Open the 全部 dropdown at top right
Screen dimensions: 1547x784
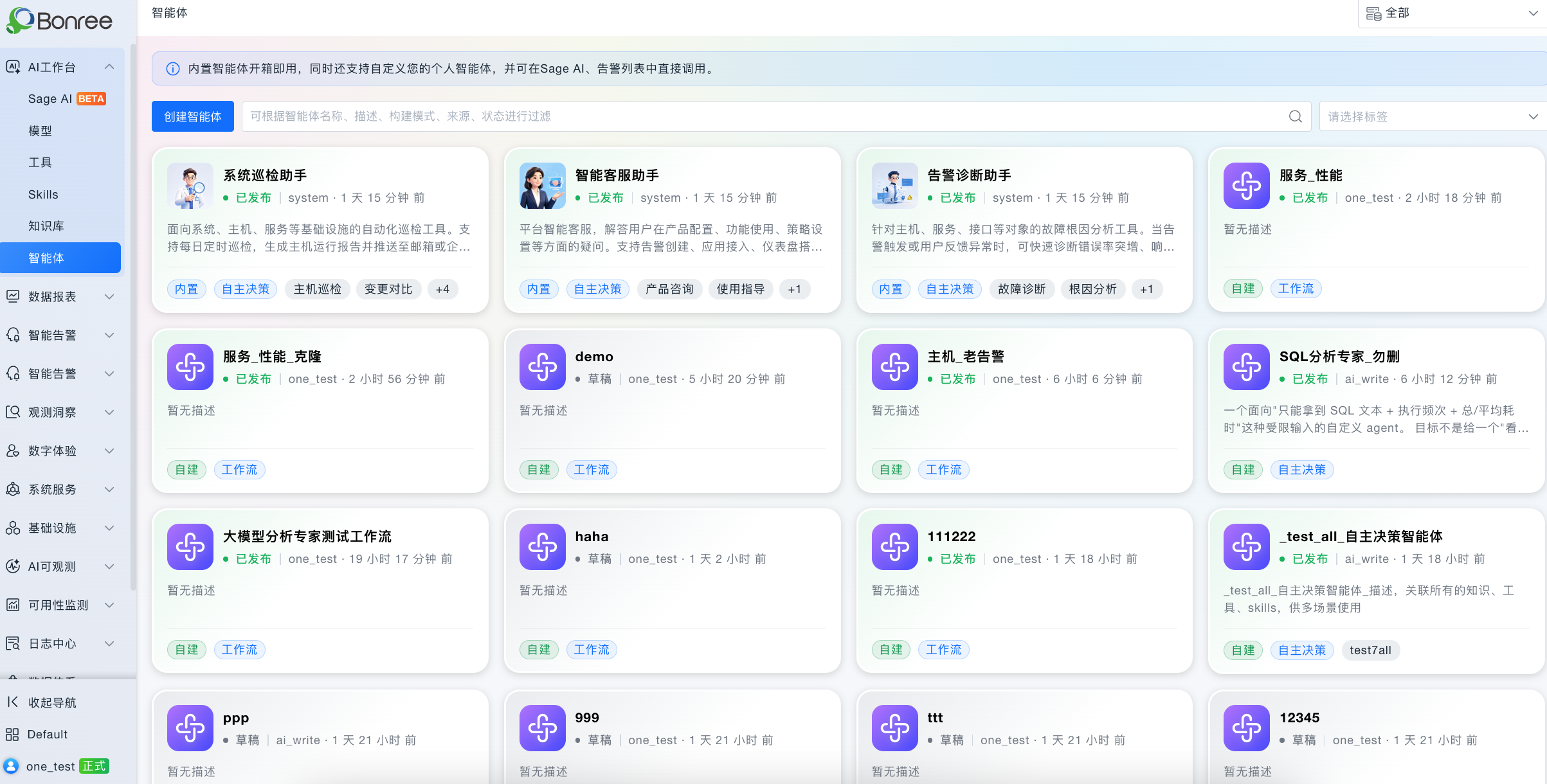point(1452,13)
